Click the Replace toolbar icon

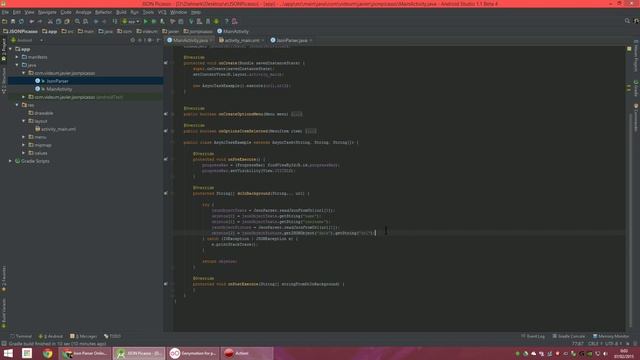(x=85, y=21)
